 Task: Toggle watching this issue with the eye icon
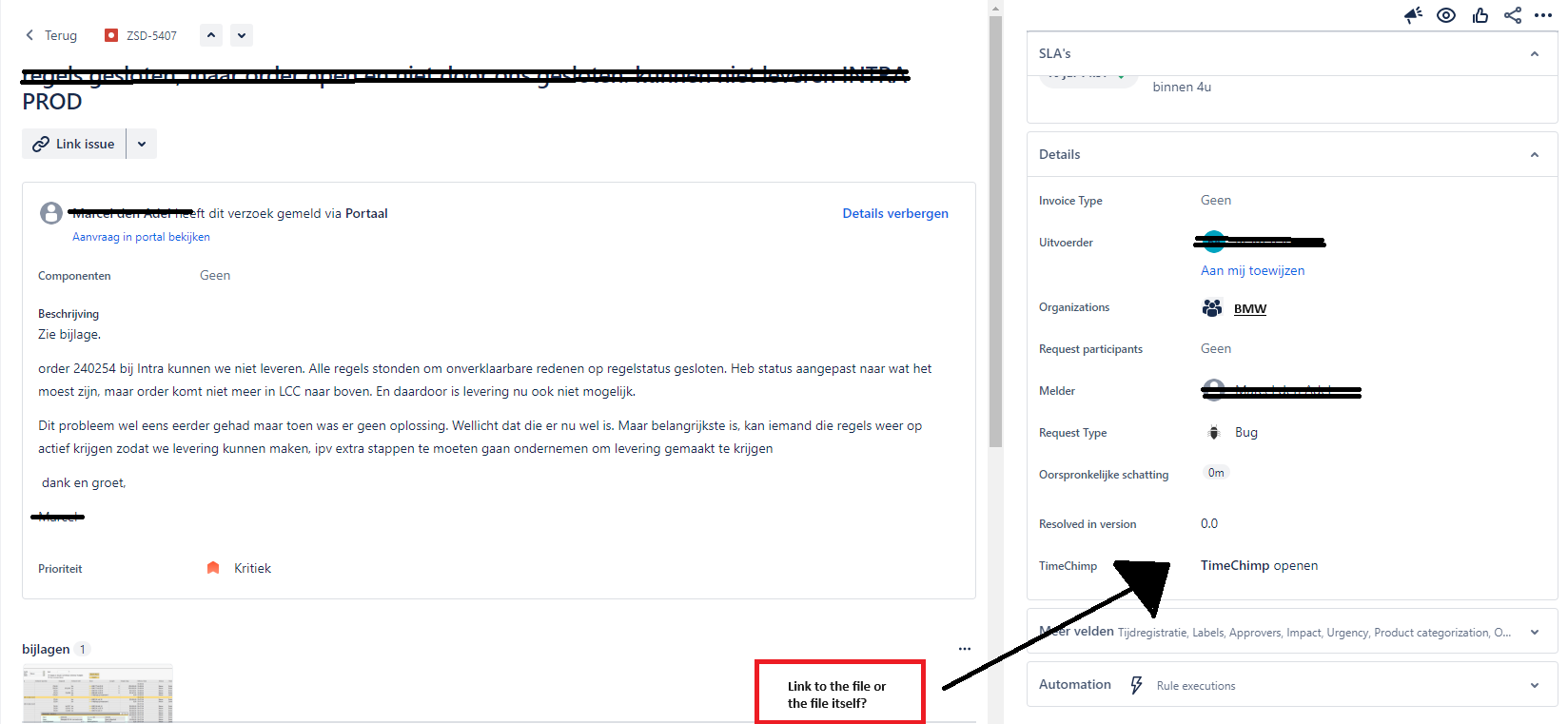coord(1446,15)
